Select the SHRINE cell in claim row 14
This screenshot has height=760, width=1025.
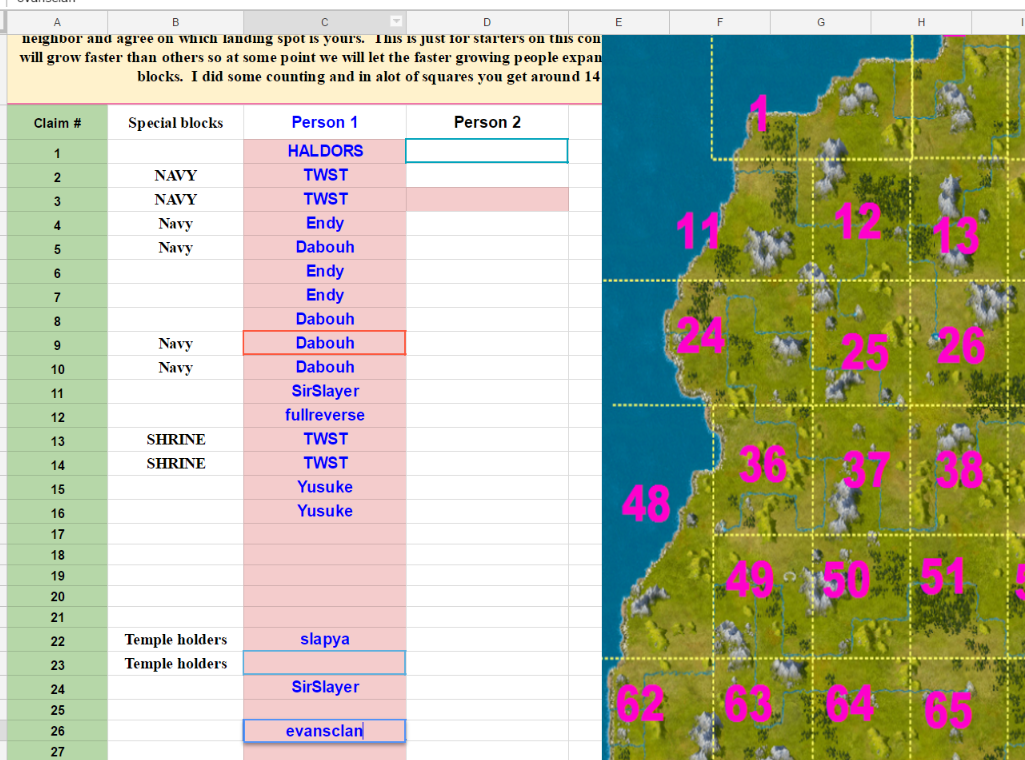tap(175, 463)
